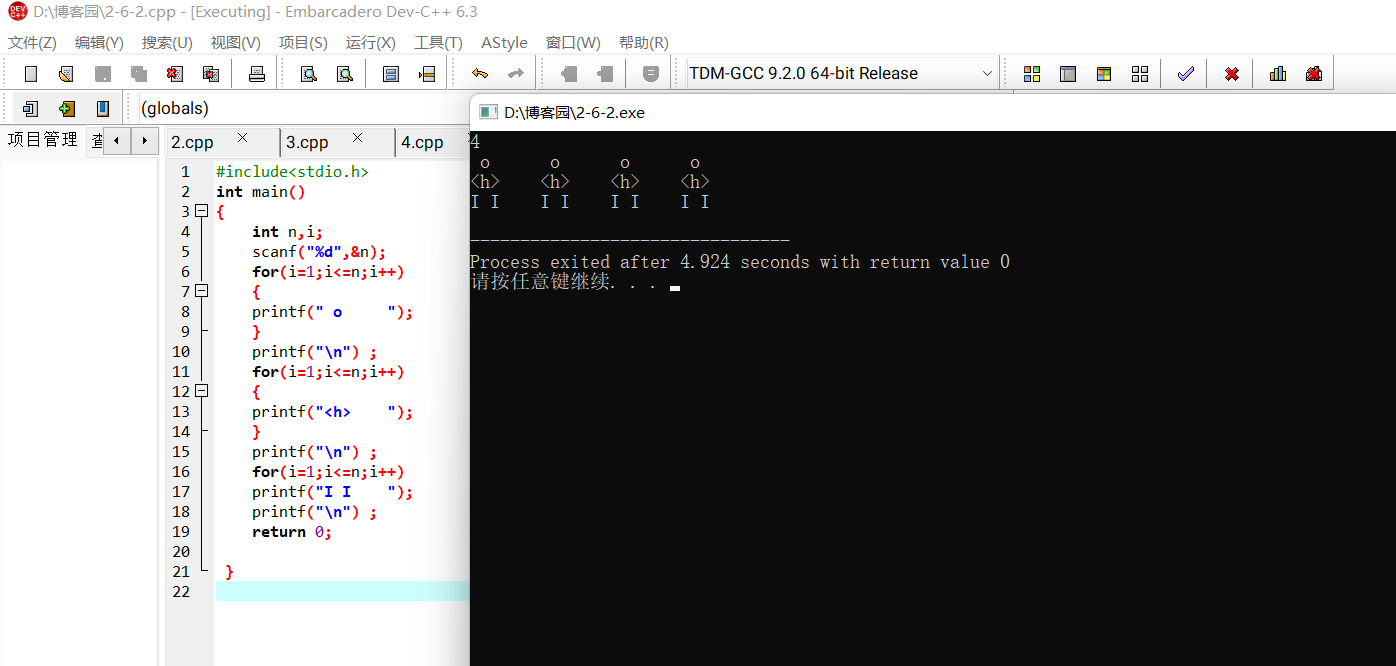Click the Replace magnifier toolbar icon
Screen dimensions: 1396x666
(345, 74)
